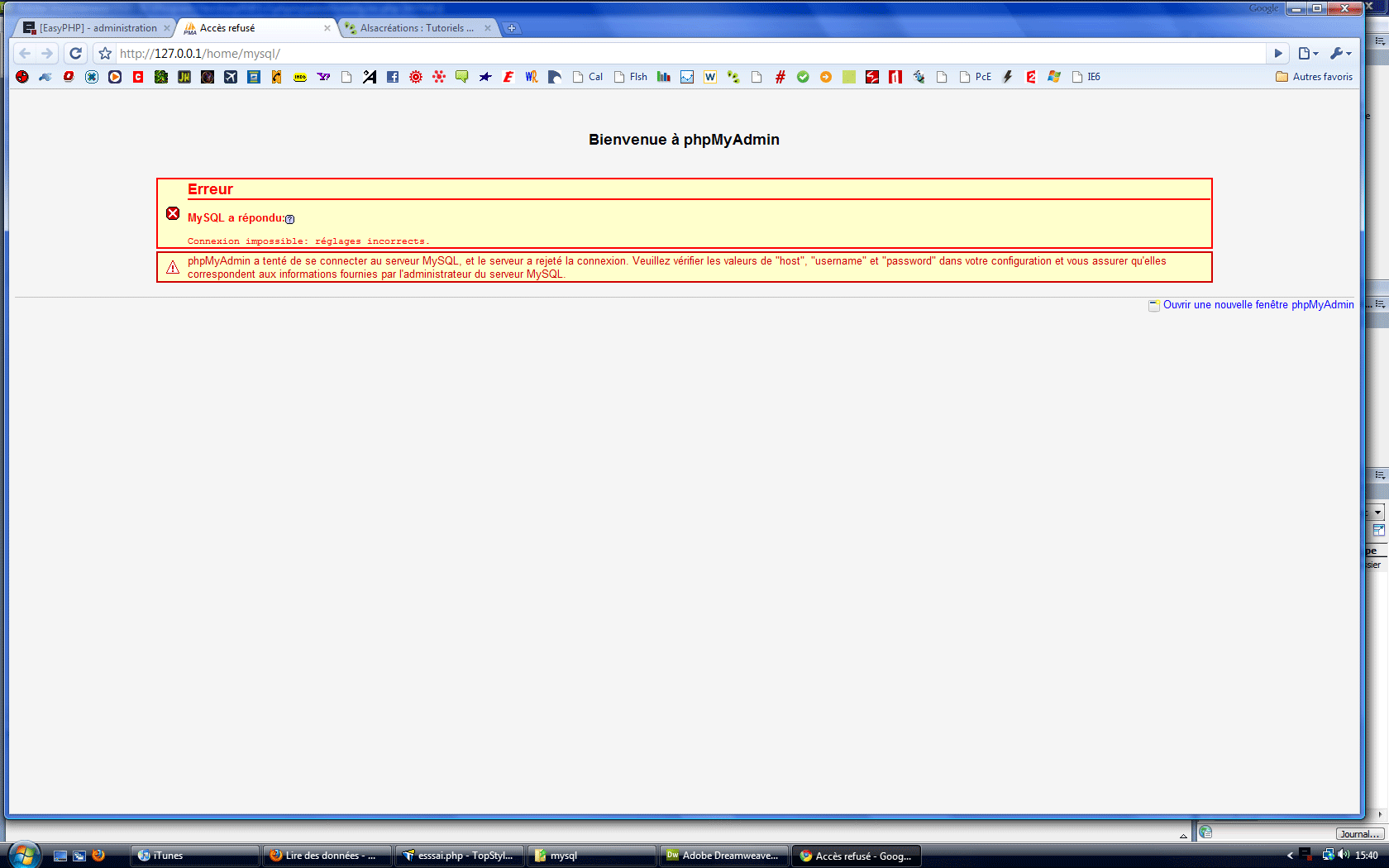This screenshot has width=1389, height=868.
Task: Open the orange arrow circle bookmark
Action: 826,77
